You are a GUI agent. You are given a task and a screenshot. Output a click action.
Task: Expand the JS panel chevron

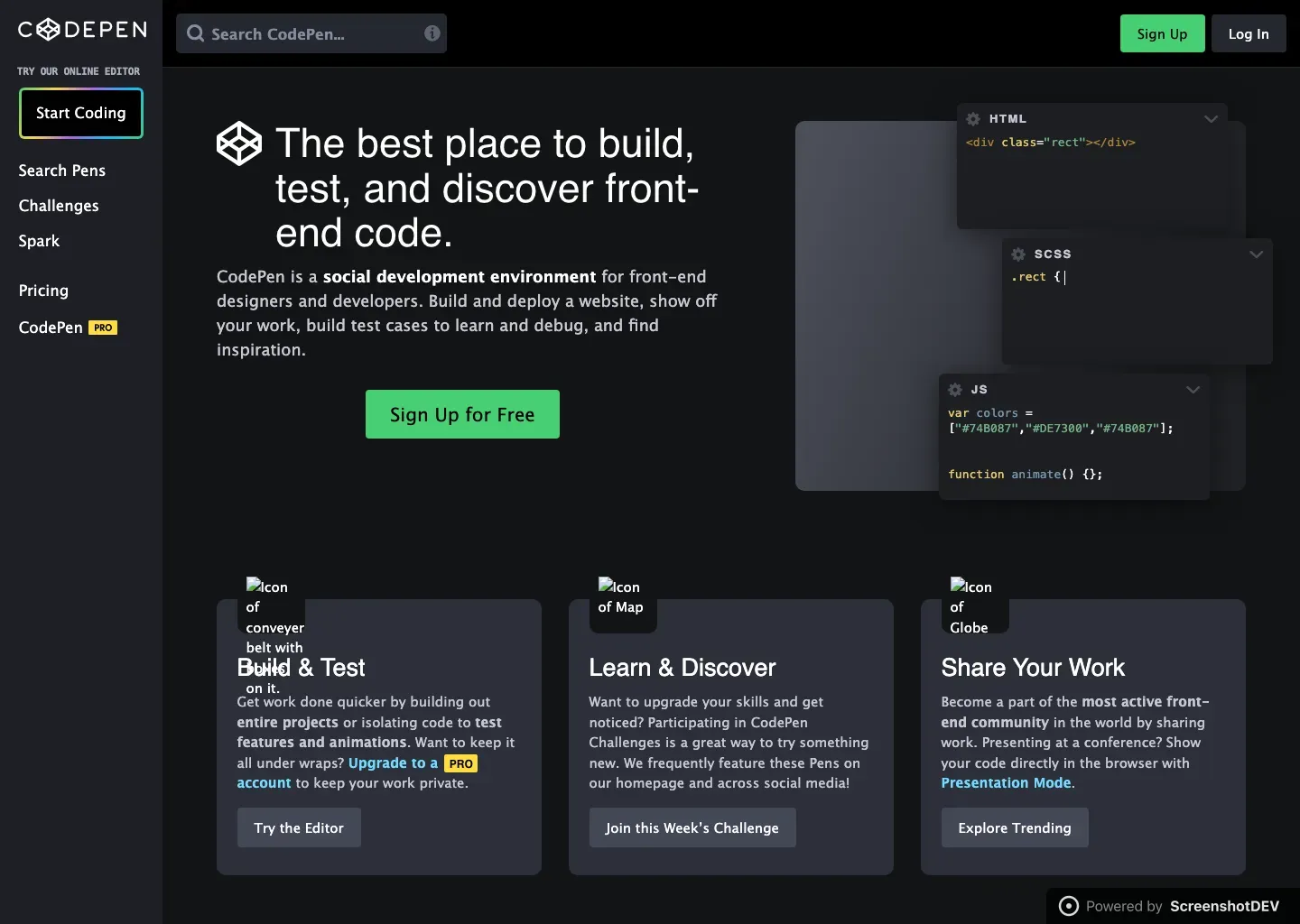click(1193, 390)
